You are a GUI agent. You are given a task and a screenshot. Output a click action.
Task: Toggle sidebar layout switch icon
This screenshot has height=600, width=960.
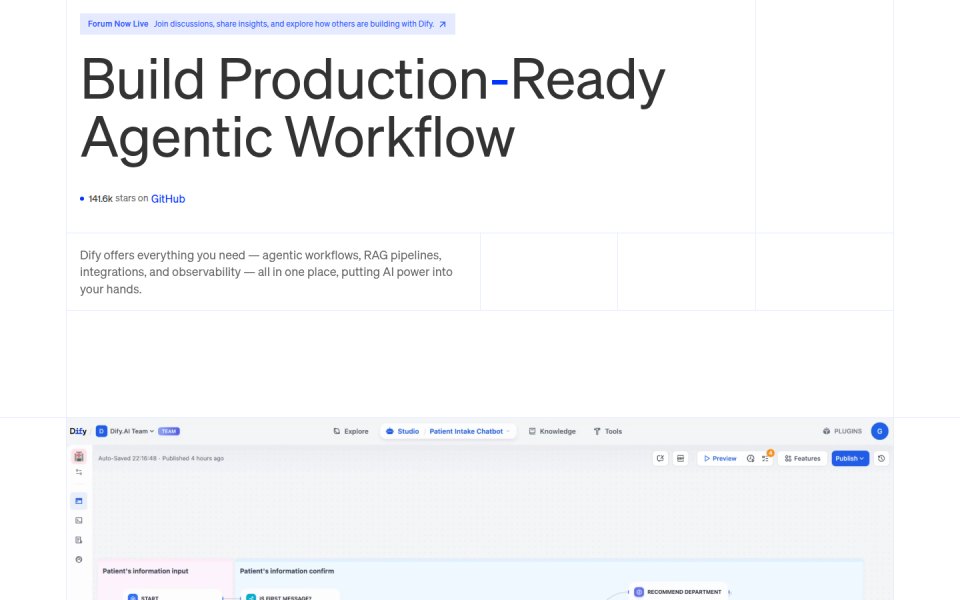(79, 472)
